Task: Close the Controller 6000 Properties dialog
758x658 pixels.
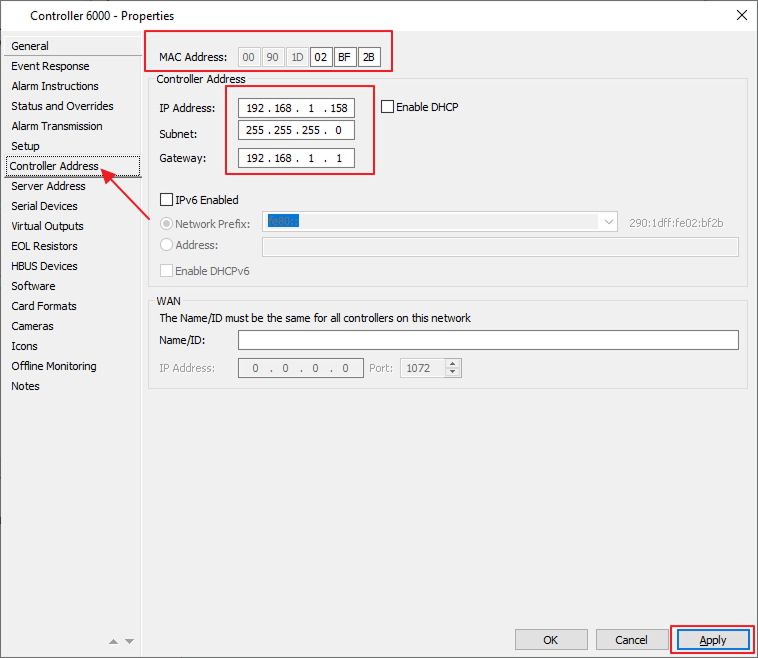Action: click(741, 15)
